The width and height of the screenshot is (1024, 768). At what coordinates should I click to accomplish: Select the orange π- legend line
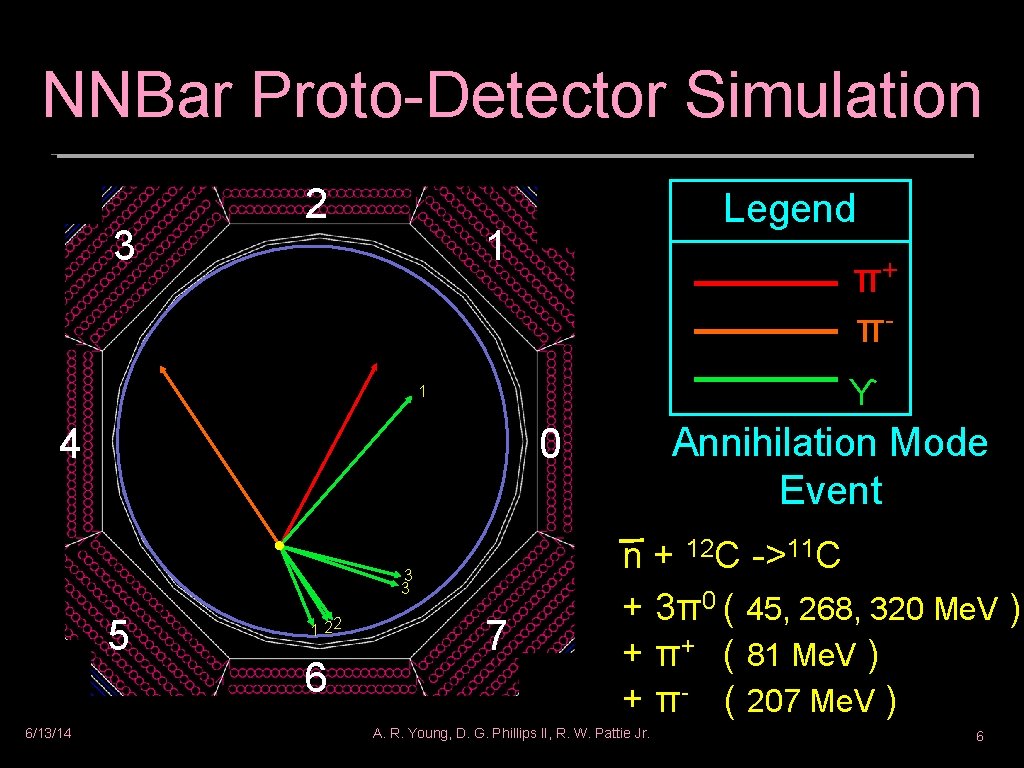765,331
